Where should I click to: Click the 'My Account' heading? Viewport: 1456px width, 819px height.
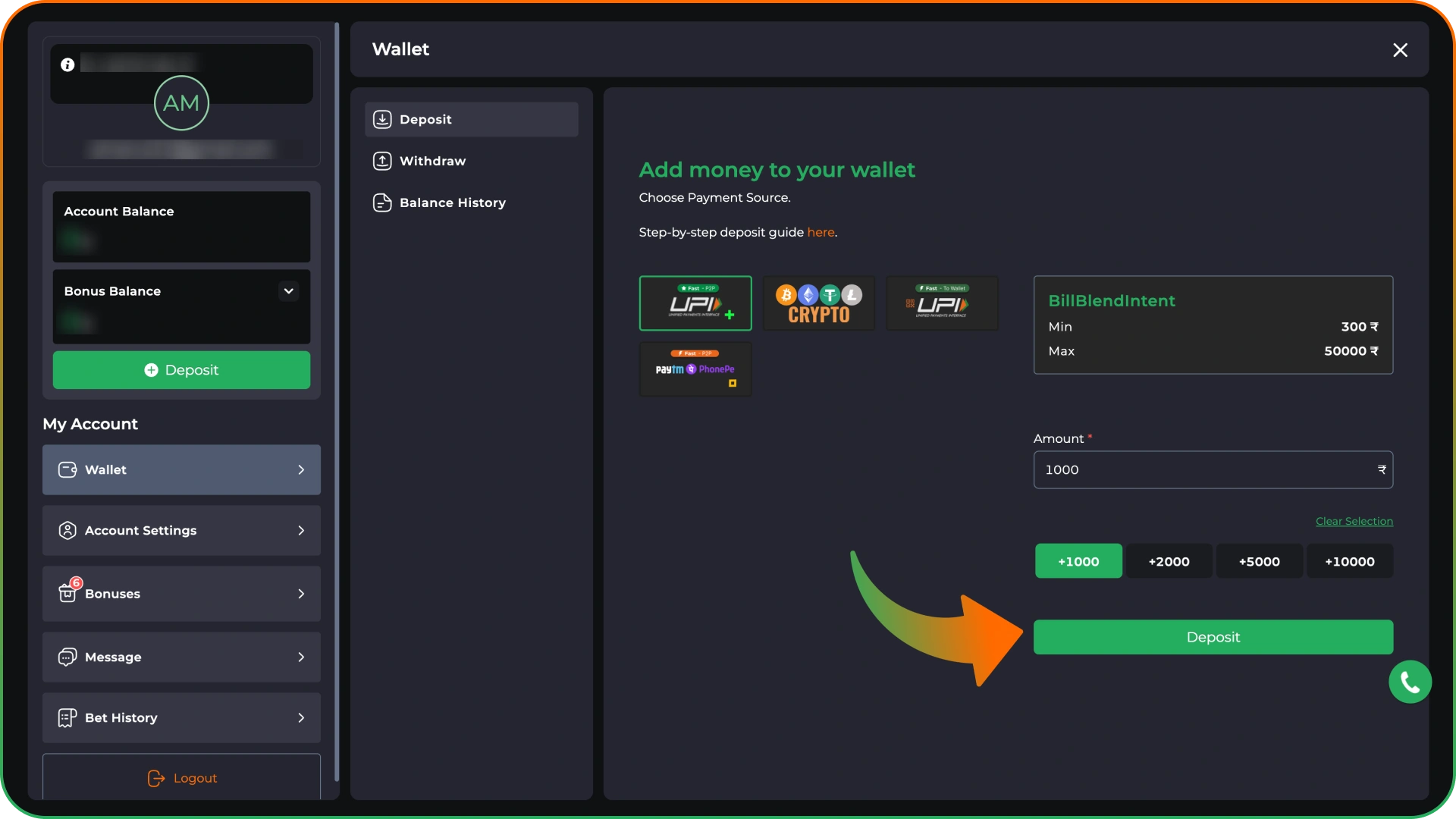click(x=90, y=425)
